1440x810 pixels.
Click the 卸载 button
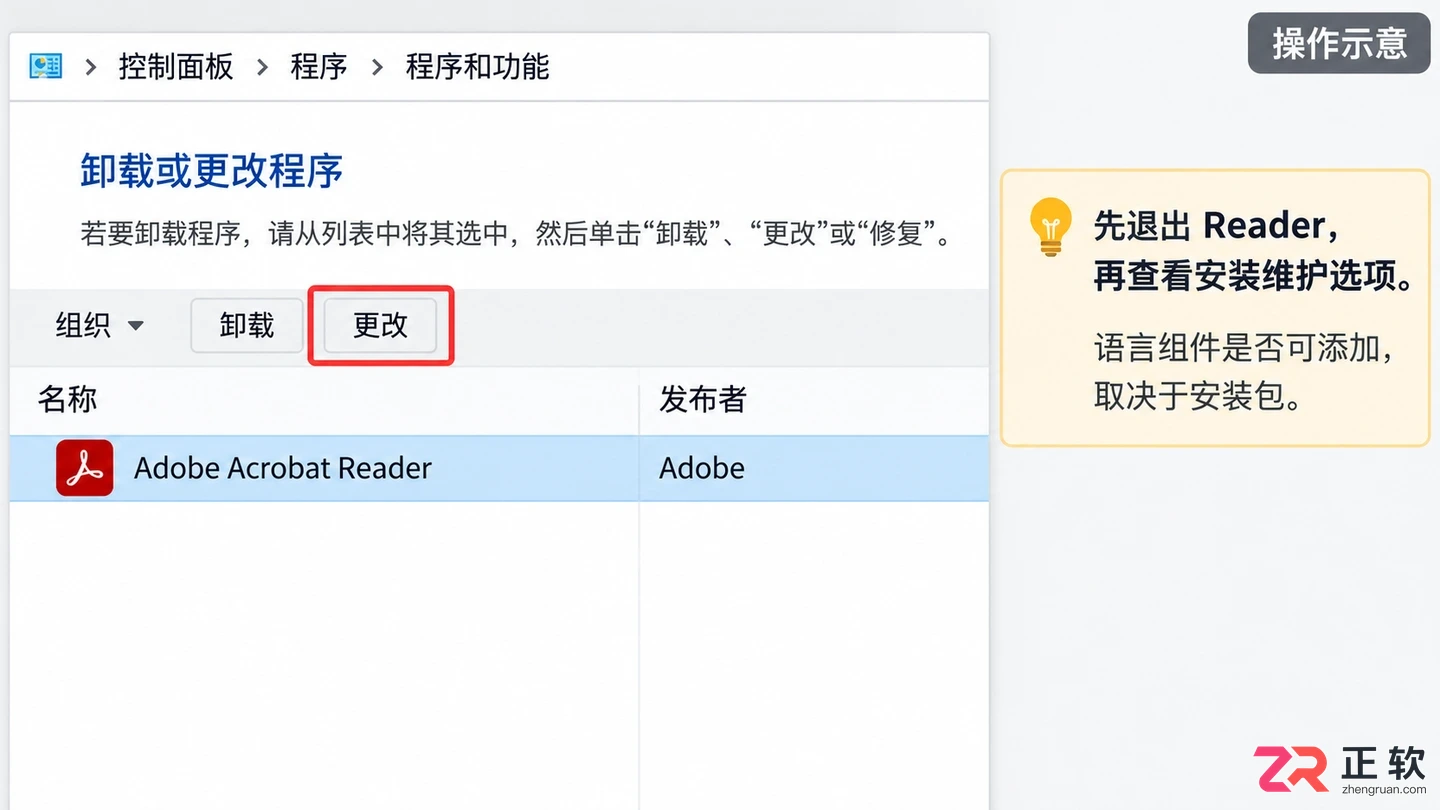(247, 325)
